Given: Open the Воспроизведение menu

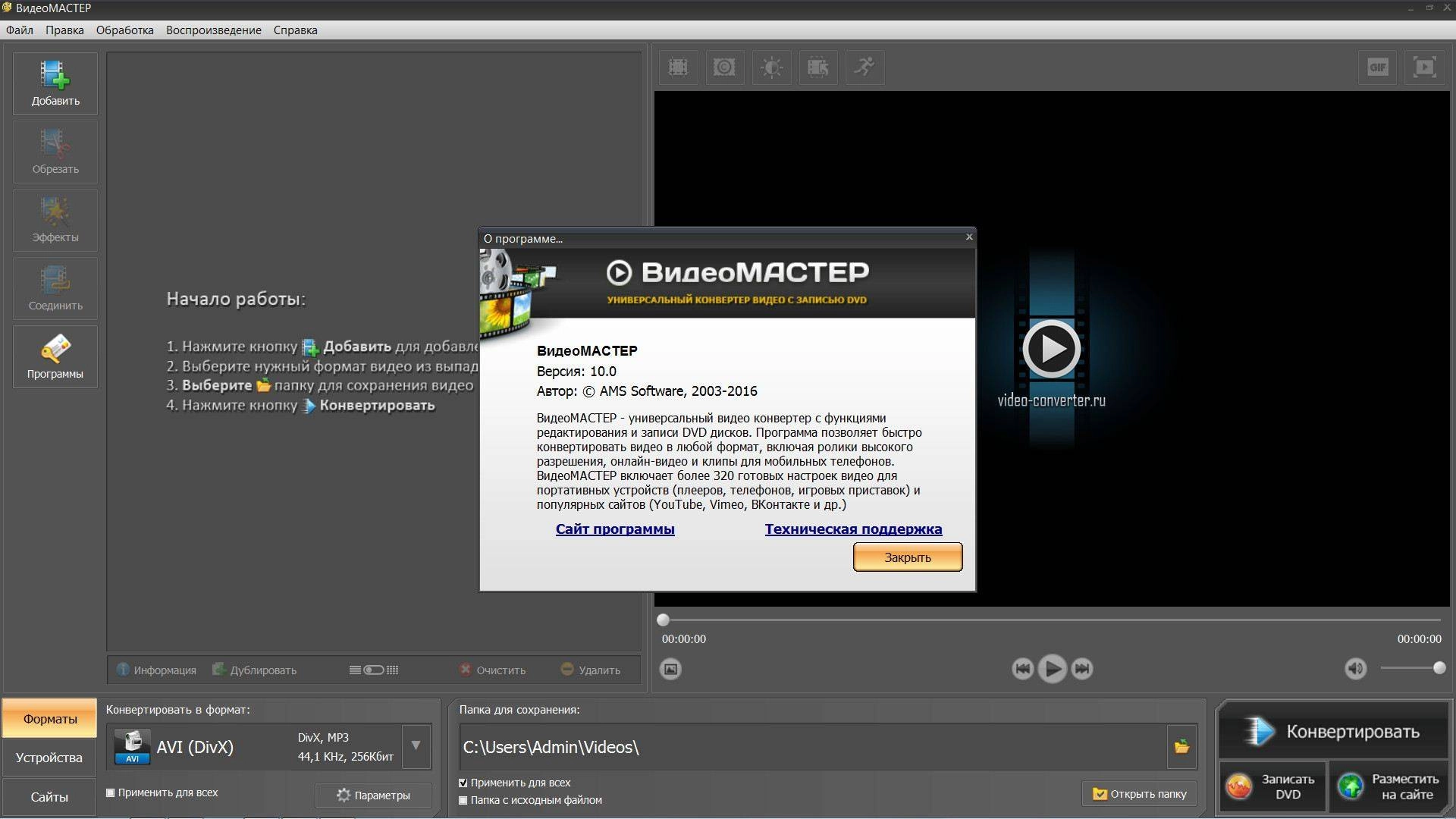Looking at the screenshot, I should 214,30.
